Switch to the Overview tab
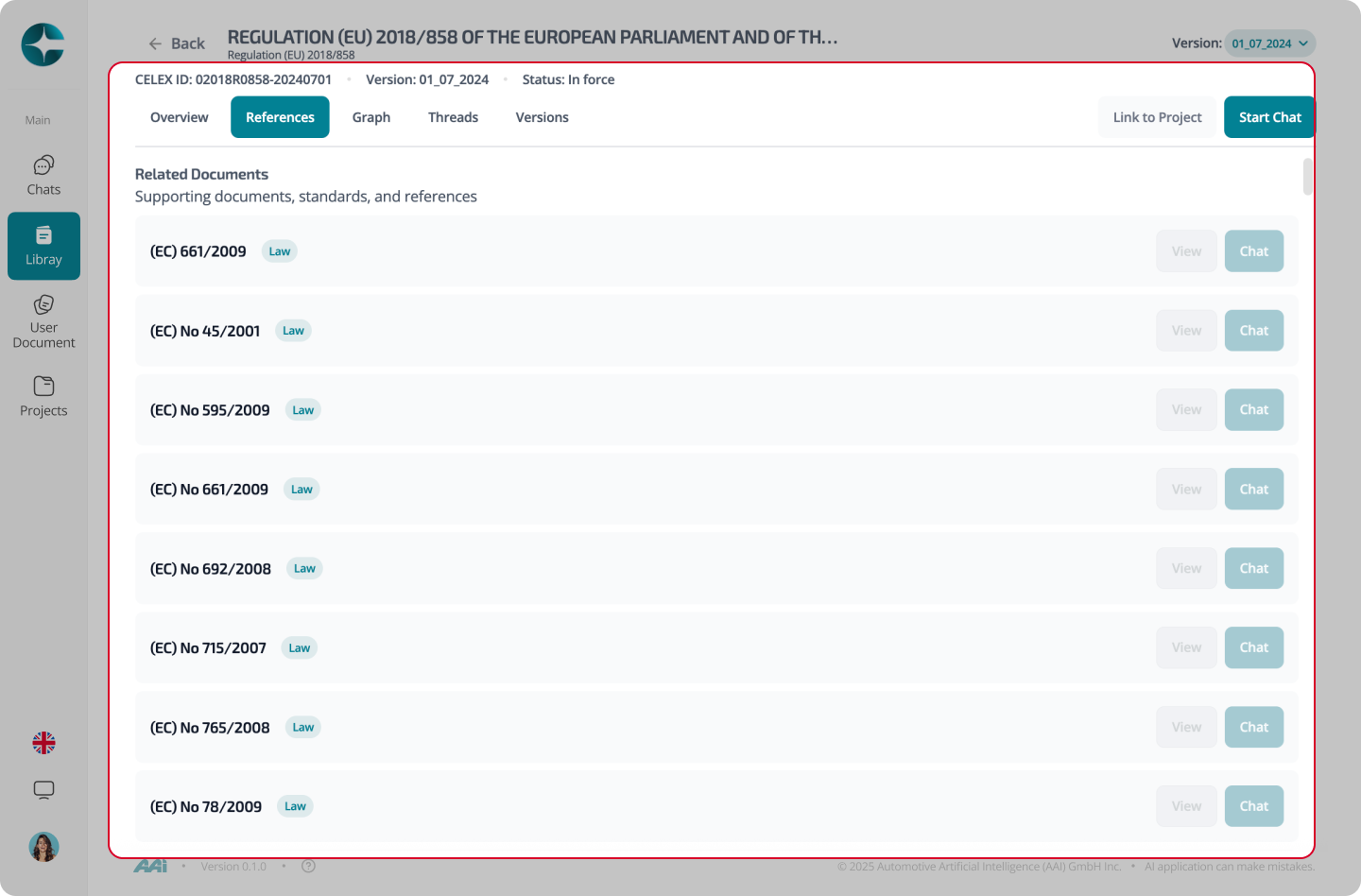1361x896 pixels. tap(180, 117)
